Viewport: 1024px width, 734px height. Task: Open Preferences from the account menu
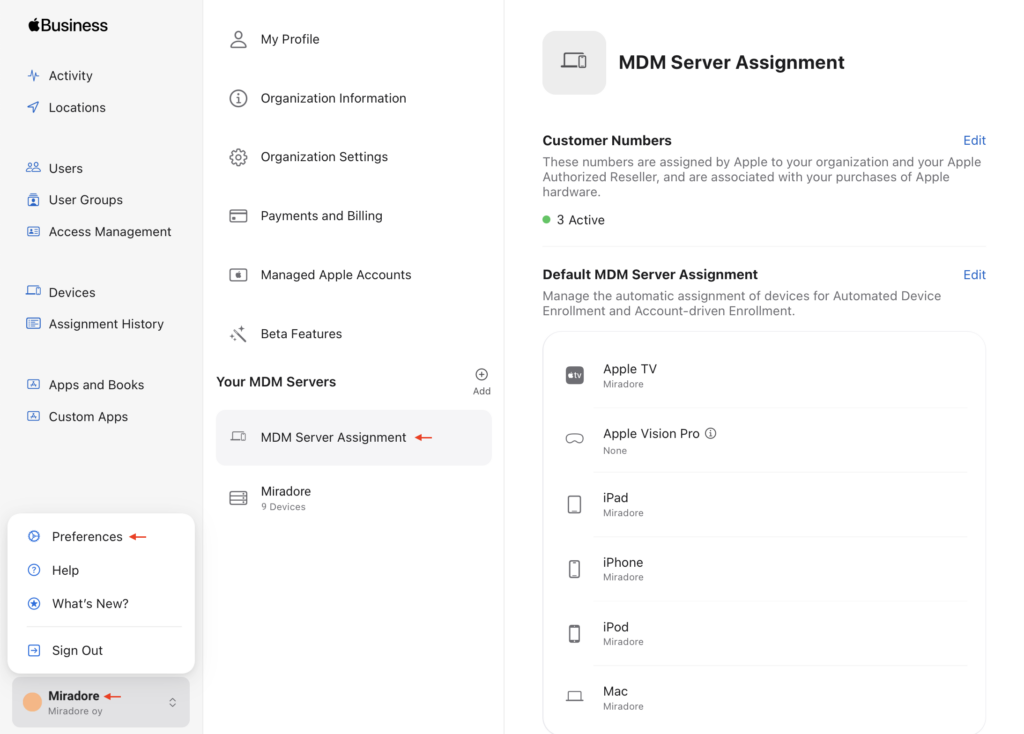pos(87,536)
